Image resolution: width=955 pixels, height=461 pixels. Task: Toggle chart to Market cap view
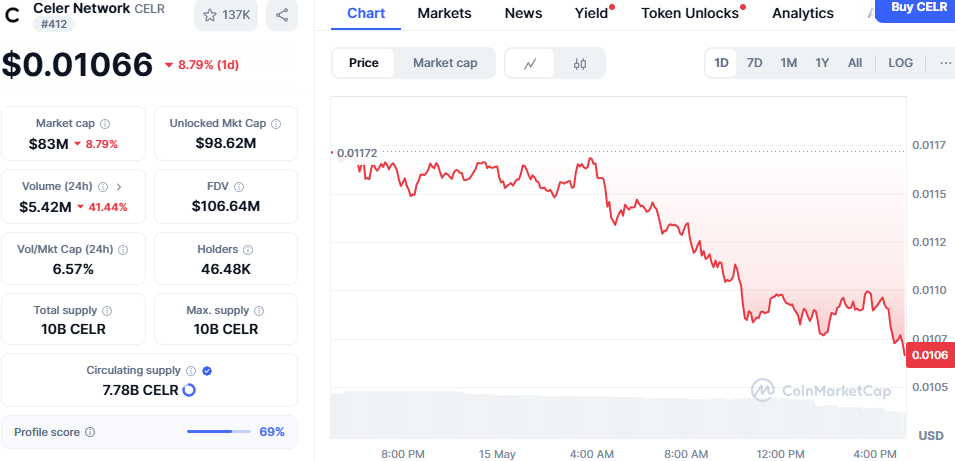tap(445, 63)
